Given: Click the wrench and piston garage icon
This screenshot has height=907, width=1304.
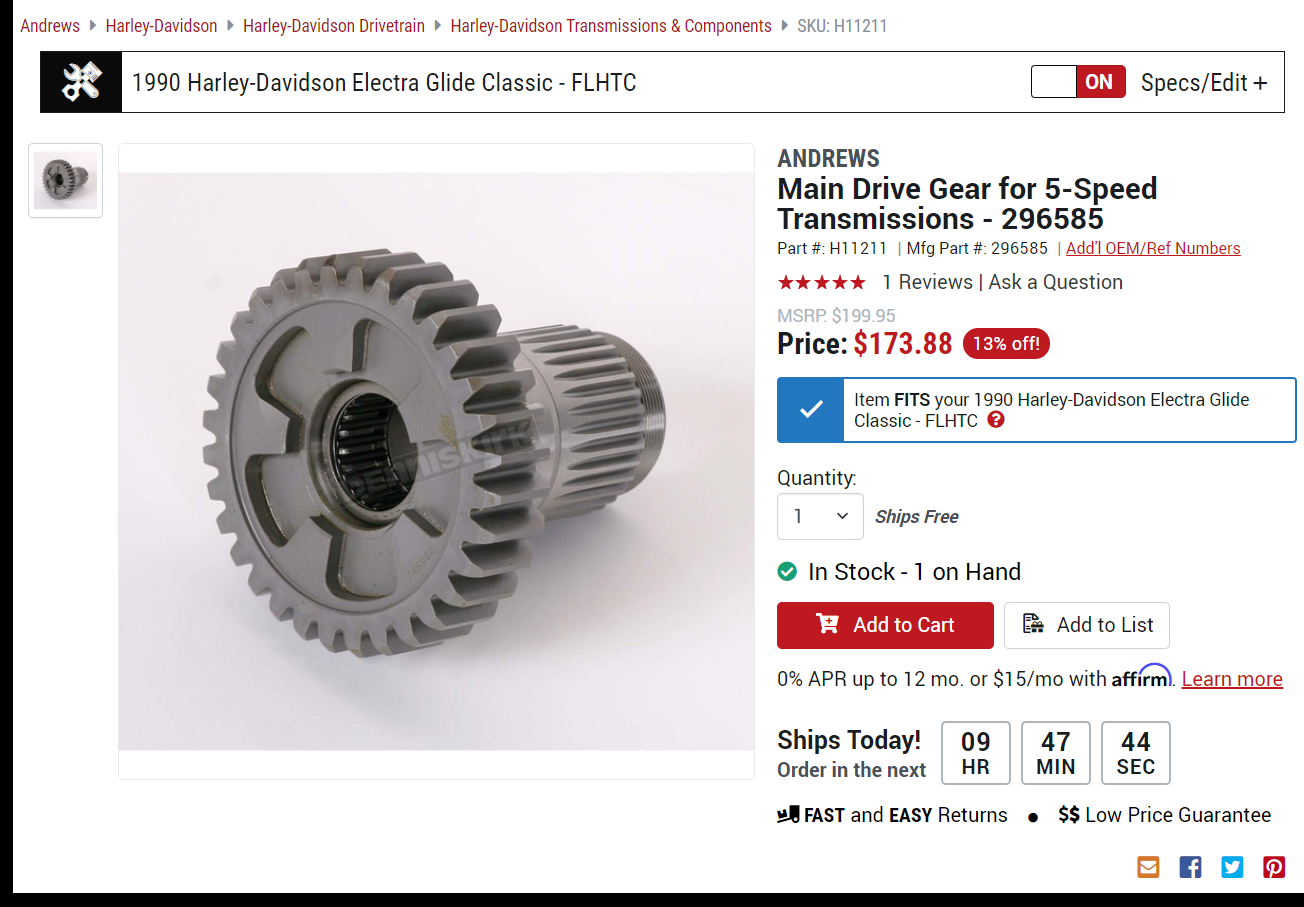Looking at the screenshot, I should (81, 82).
